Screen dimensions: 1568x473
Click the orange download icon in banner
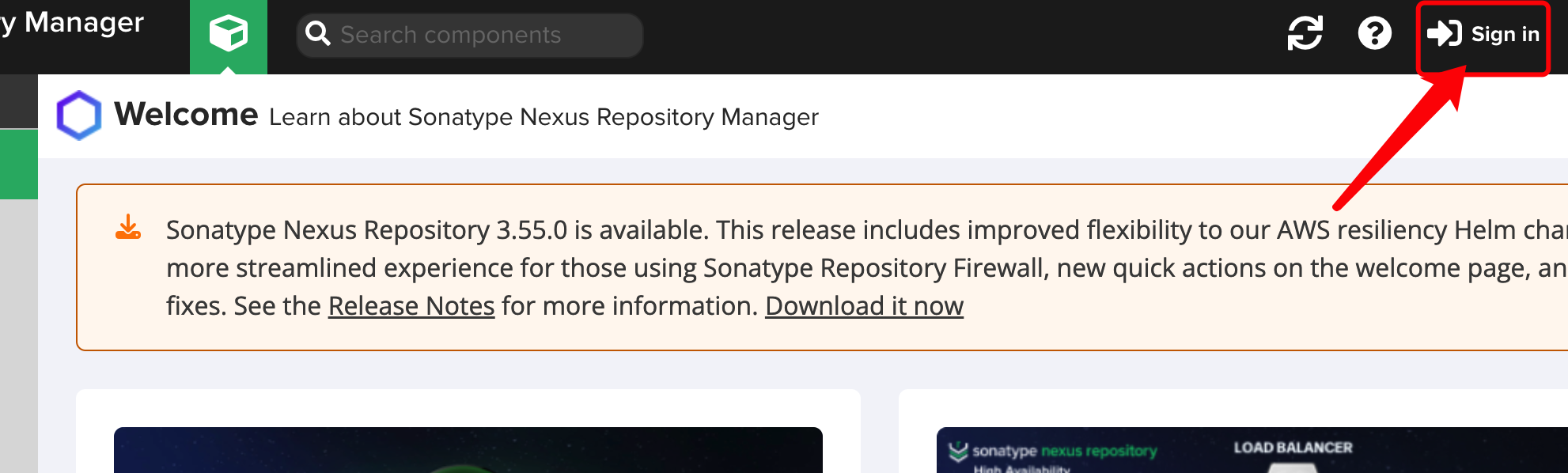click(128, 227)
